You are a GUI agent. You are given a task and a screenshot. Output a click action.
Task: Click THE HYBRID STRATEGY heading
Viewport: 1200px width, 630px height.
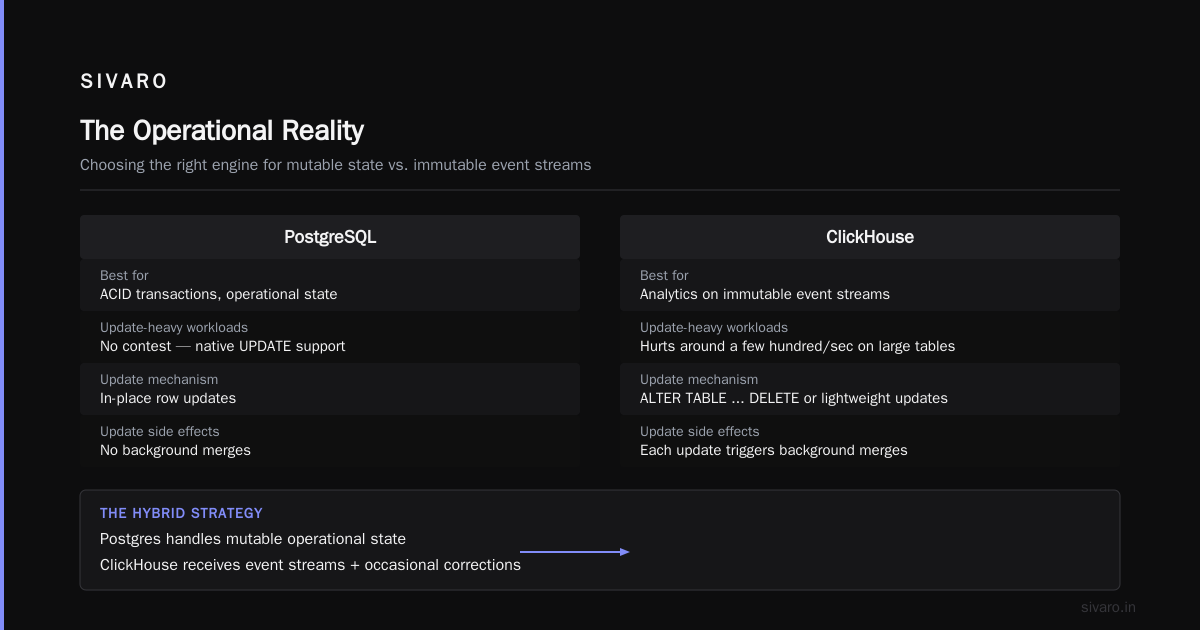click(181, 513)
